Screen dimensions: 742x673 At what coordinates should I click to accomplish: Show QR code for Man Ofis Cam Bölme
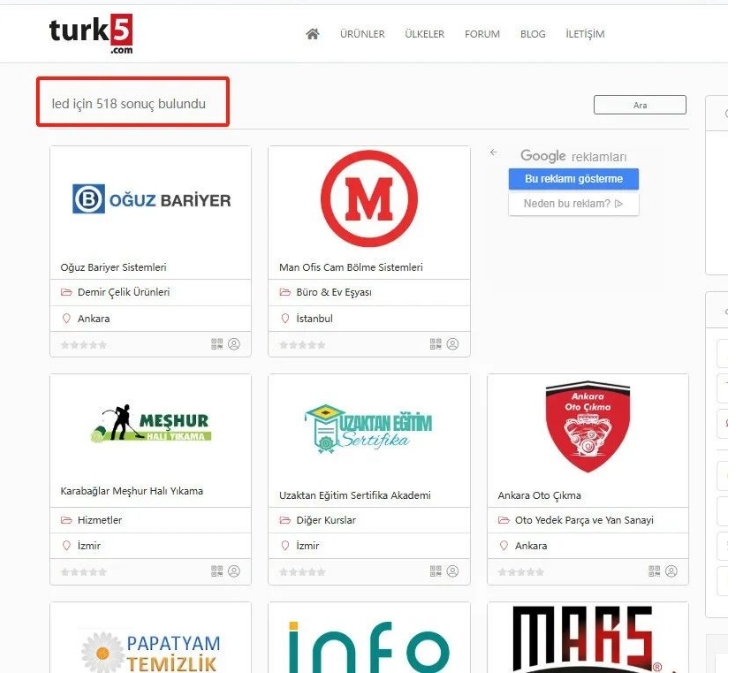pos(435,344)
